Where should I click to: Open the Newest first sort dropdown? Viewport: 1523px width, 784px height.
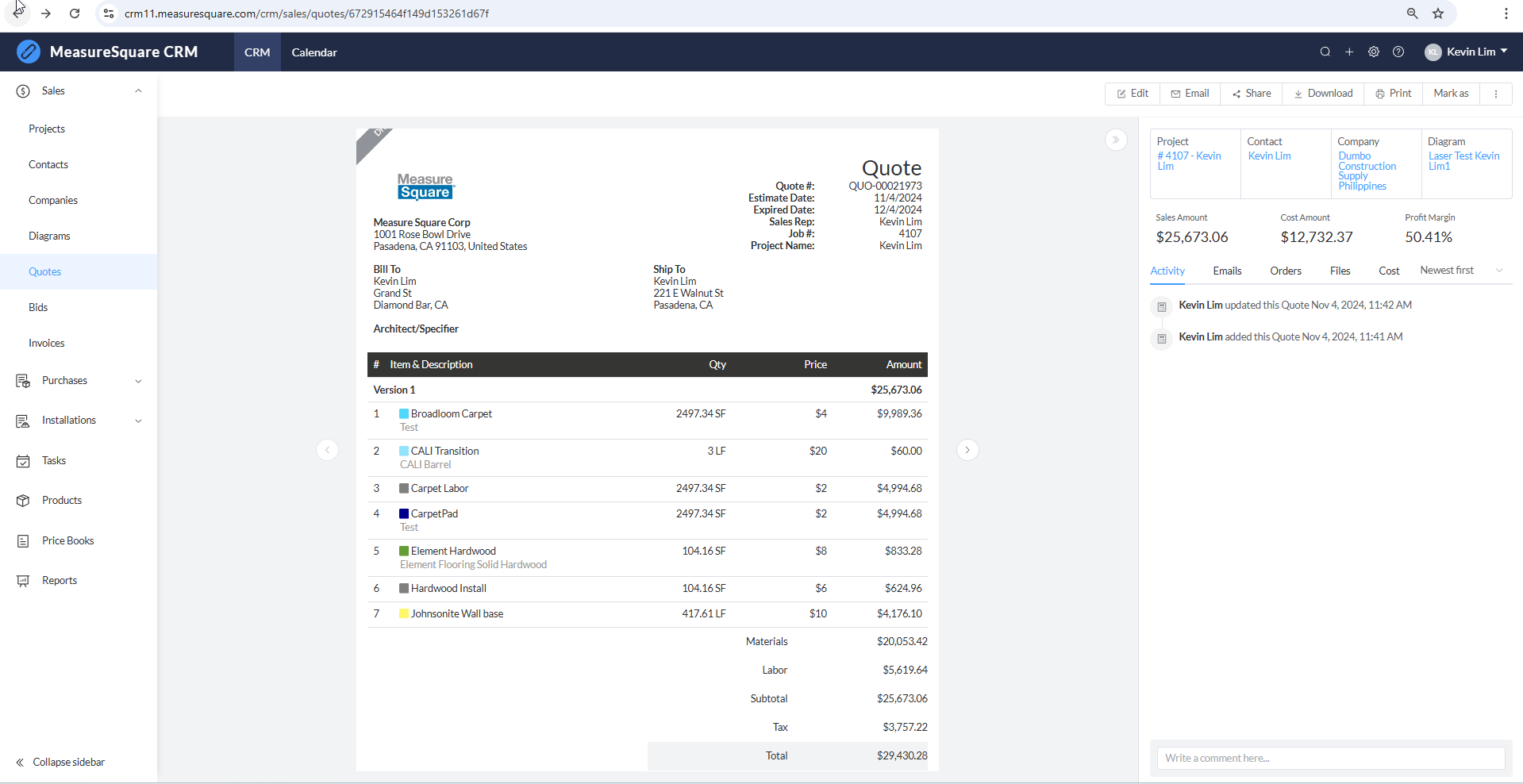(1462, 271)
